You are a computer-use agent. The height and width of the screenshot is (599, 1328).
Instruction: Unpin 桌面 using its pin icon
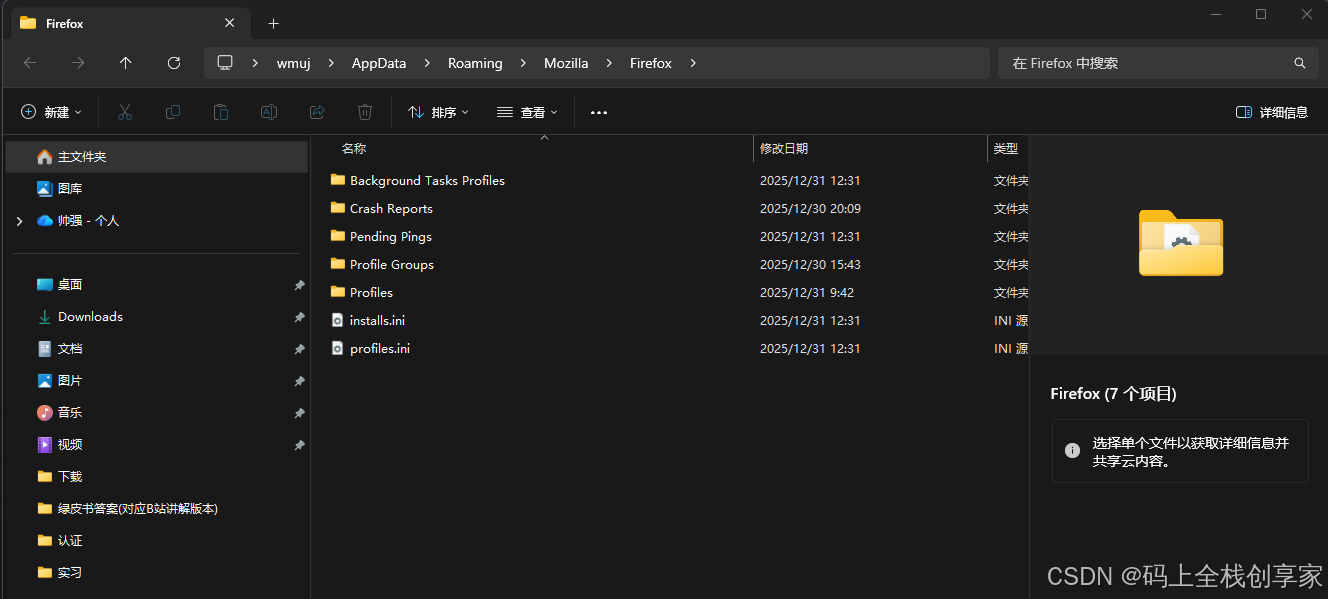click(299, 285)
